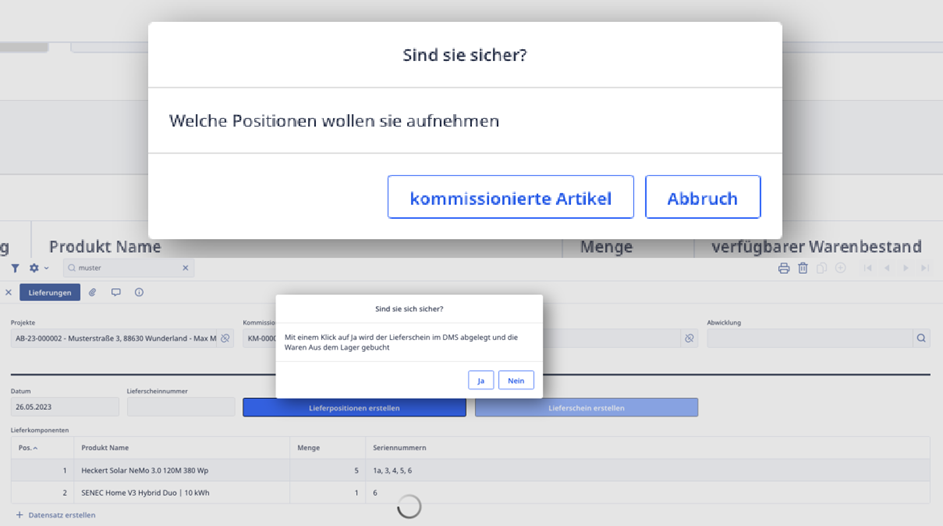943x526 pixels.
Task: Click the Datum field showing 26.05.2023
Action: pos(64,408)
